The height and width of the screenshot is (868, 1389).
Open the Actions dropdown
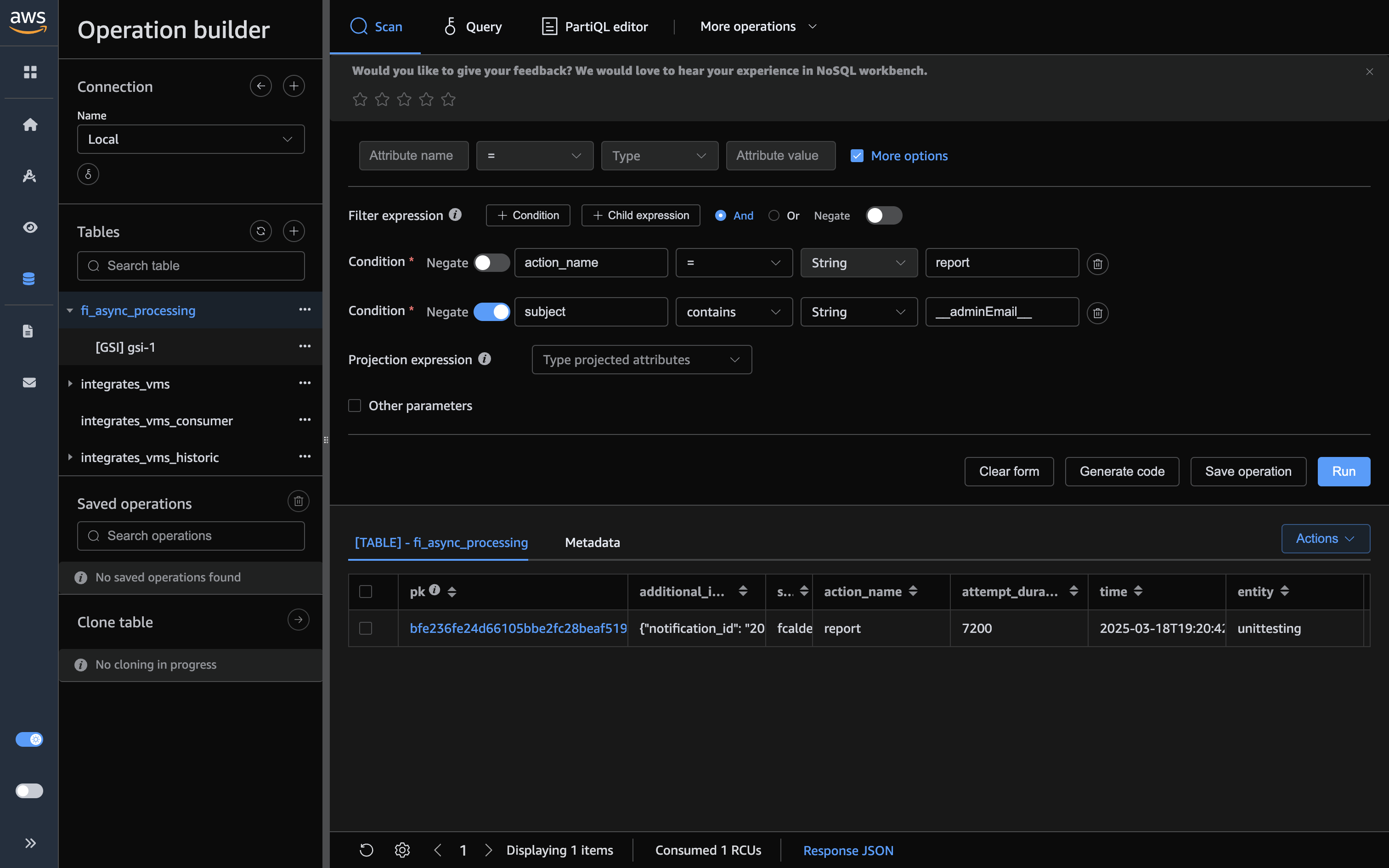coord(1325,538)
